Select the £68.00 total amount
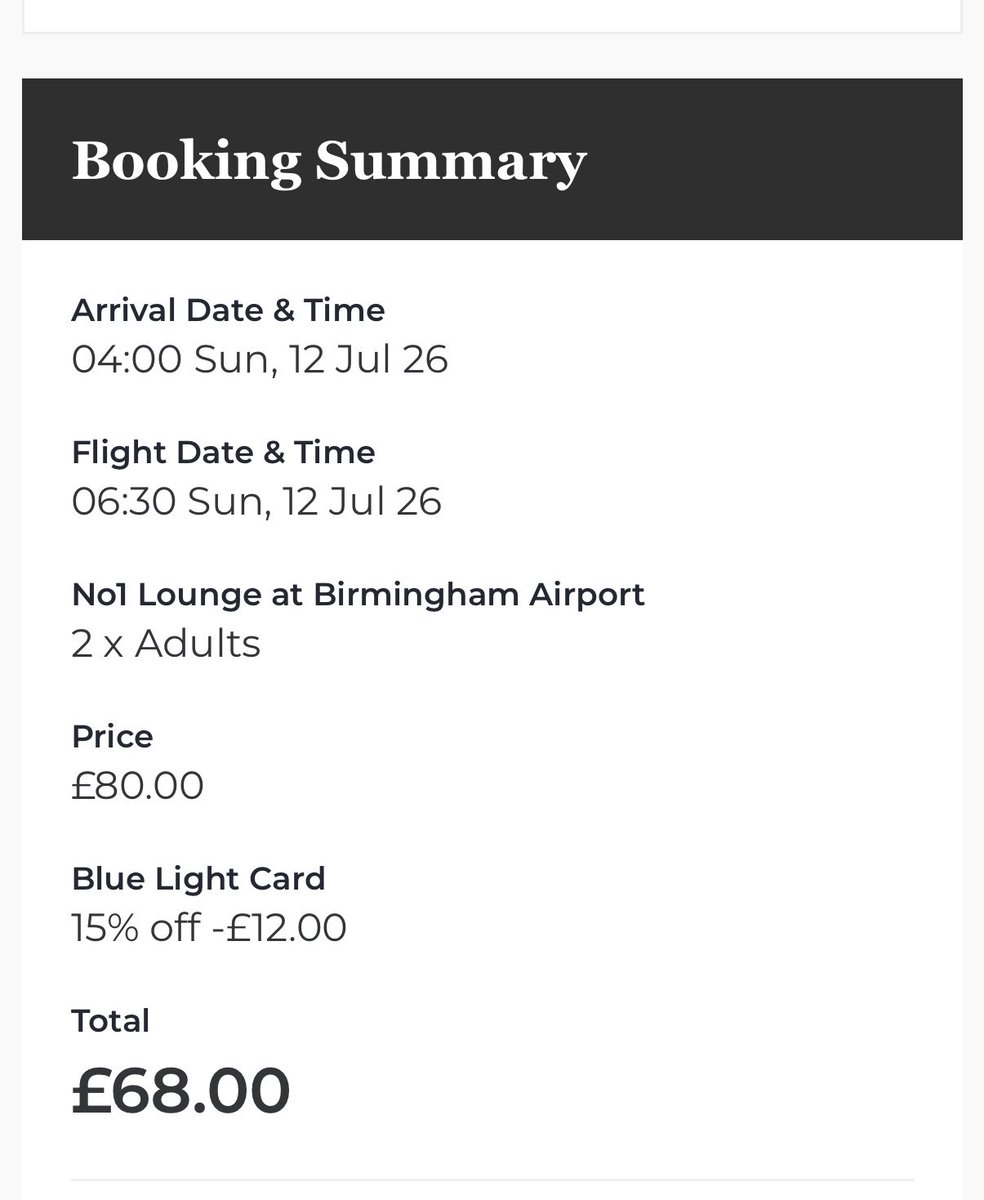The width and height of the screenshot is (984, 1200). point(181,1090)
